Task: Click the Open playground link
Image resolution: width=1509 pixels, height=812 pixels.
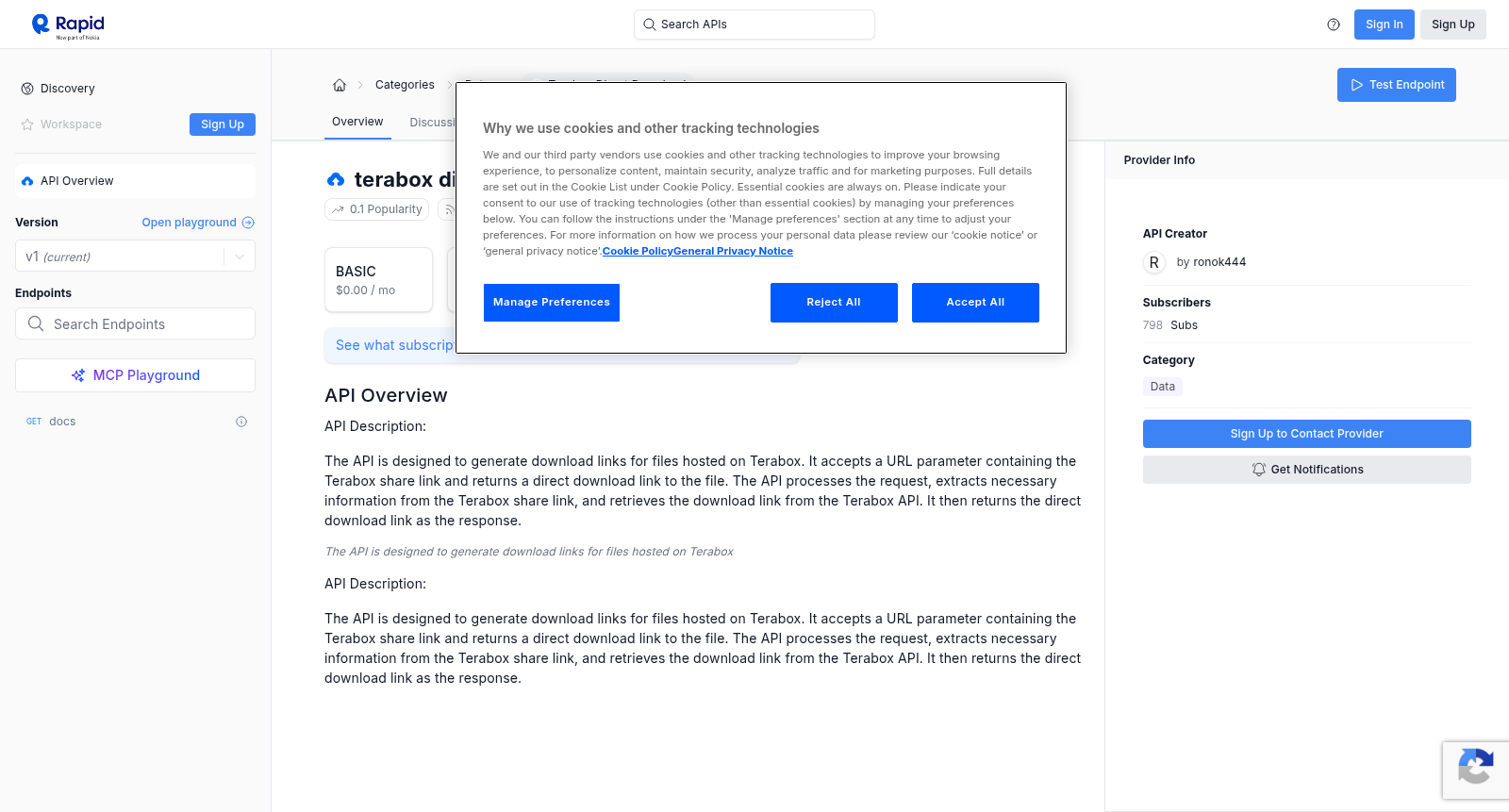Action: 190,223
